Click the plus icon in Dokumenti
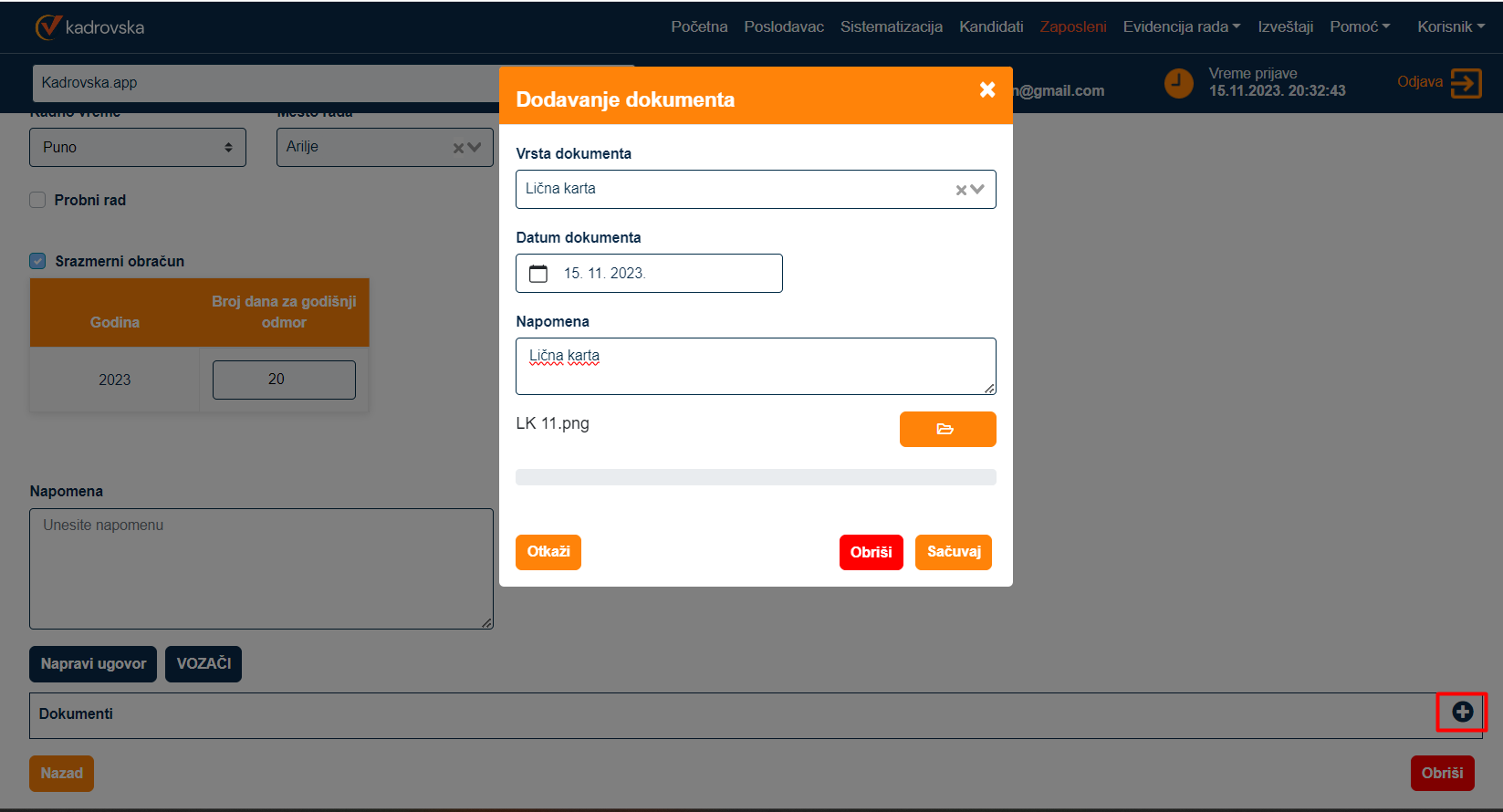Viewport: 1503px width, 812px height. point(1462,713)
